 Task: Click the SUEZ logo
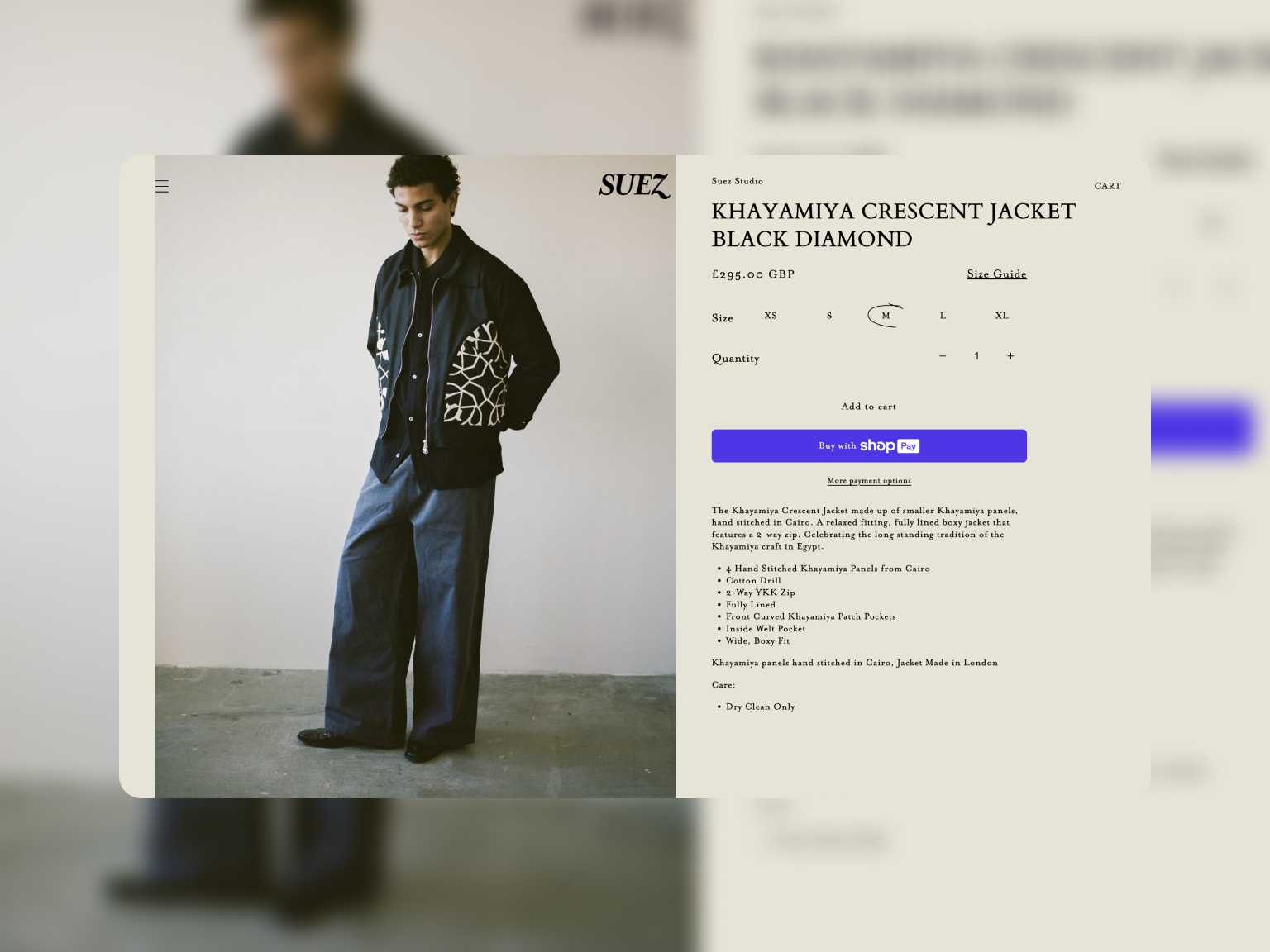tap(634, 186)
